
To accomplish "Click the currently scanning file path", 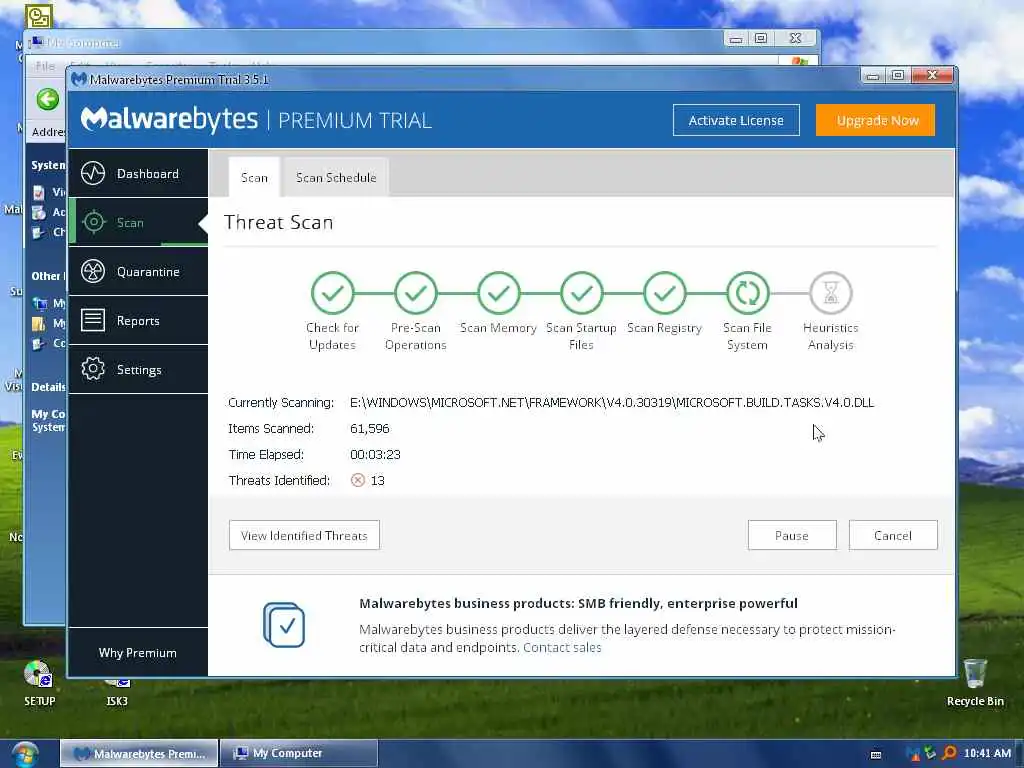I will (x=612, y=403).
